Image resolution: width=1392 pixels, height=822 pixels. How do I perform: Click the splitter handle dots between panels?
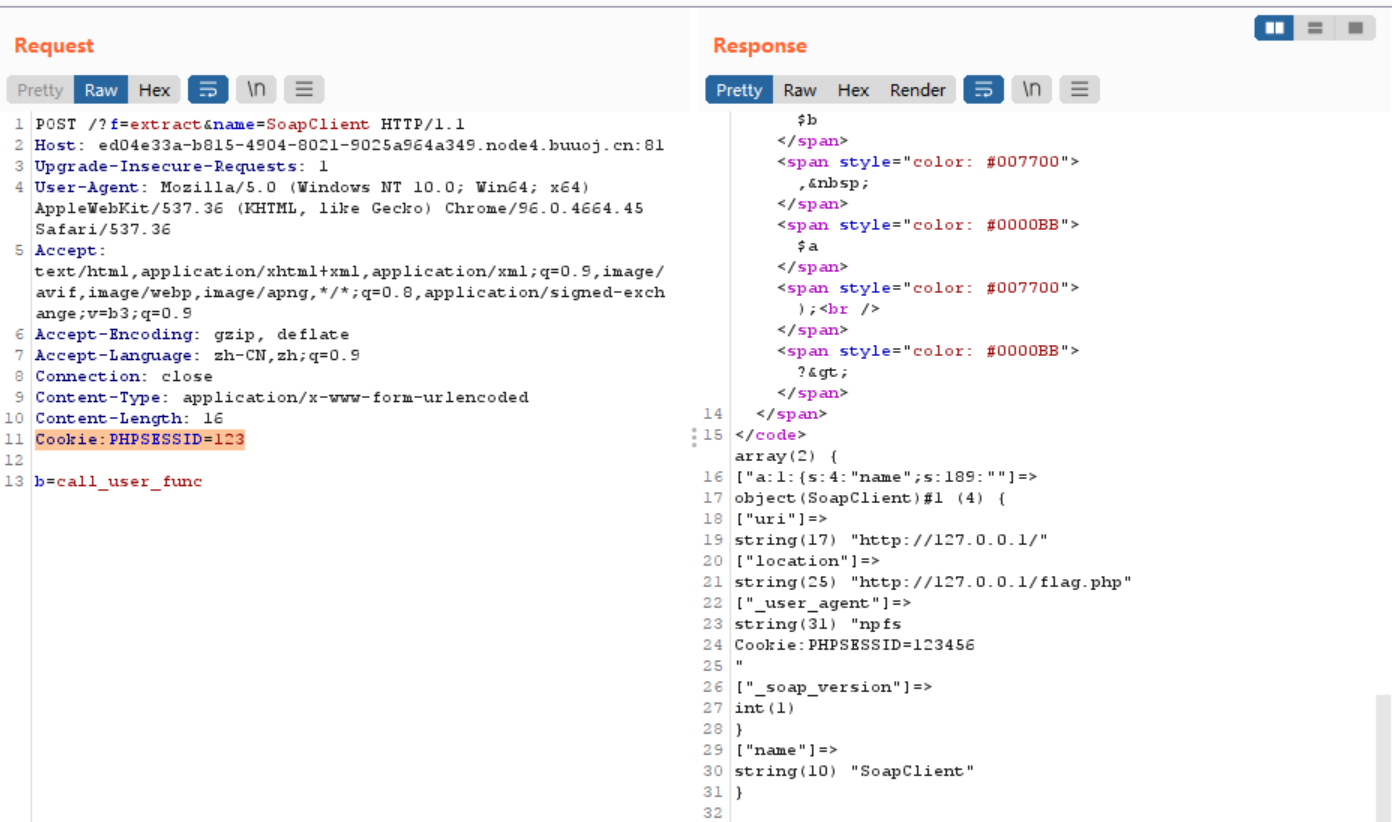[693, 435]
